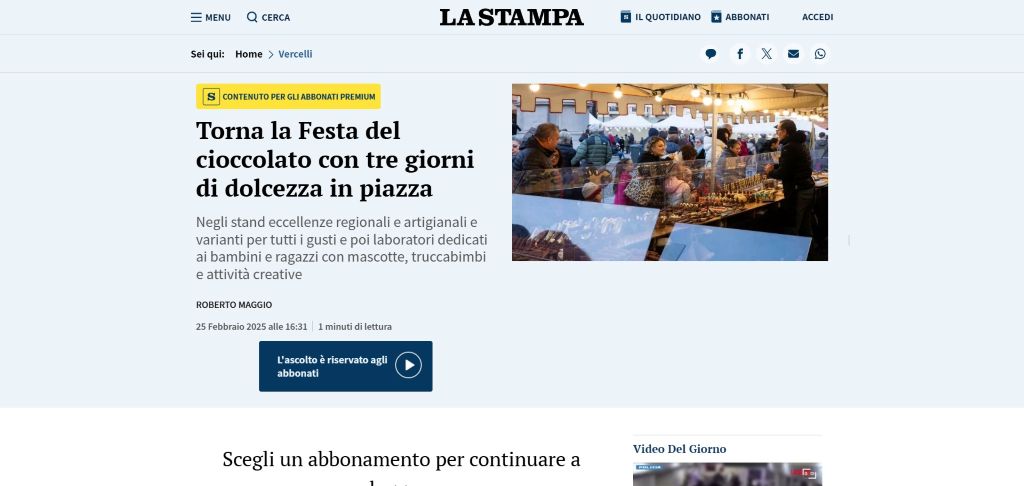This screenshot has height=486, width=1024.
Task: Open the comments speech bubble icon
Action: click(711, 54)
